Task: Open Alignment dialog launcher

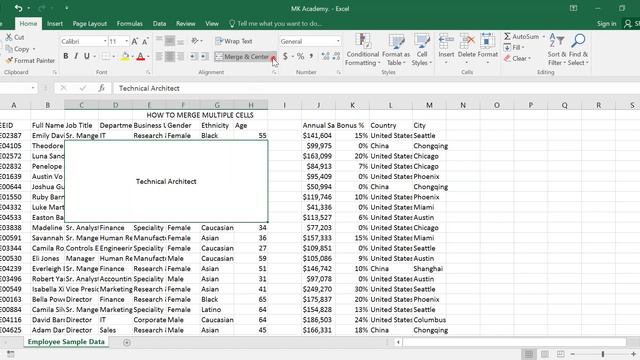Action: [x=274, y=72]
